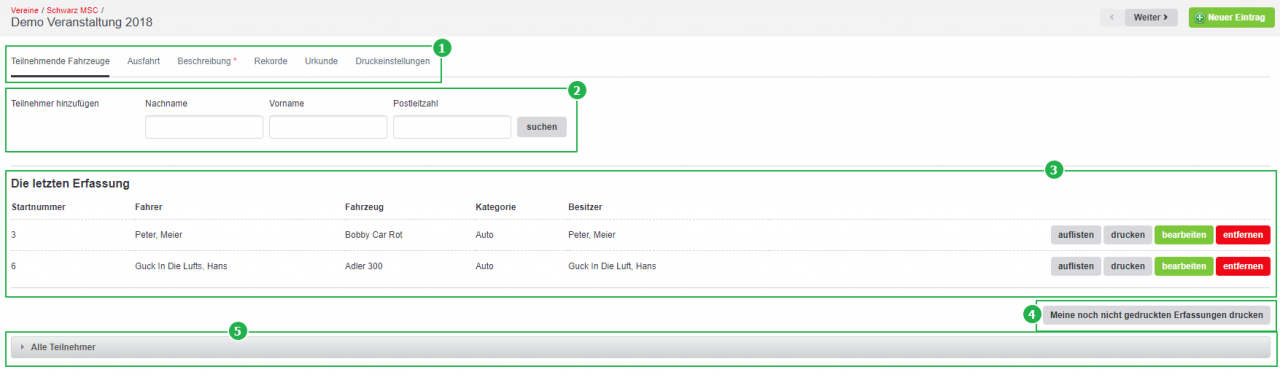Click the previous arrow button beside Weiter

click(1111, 17)
